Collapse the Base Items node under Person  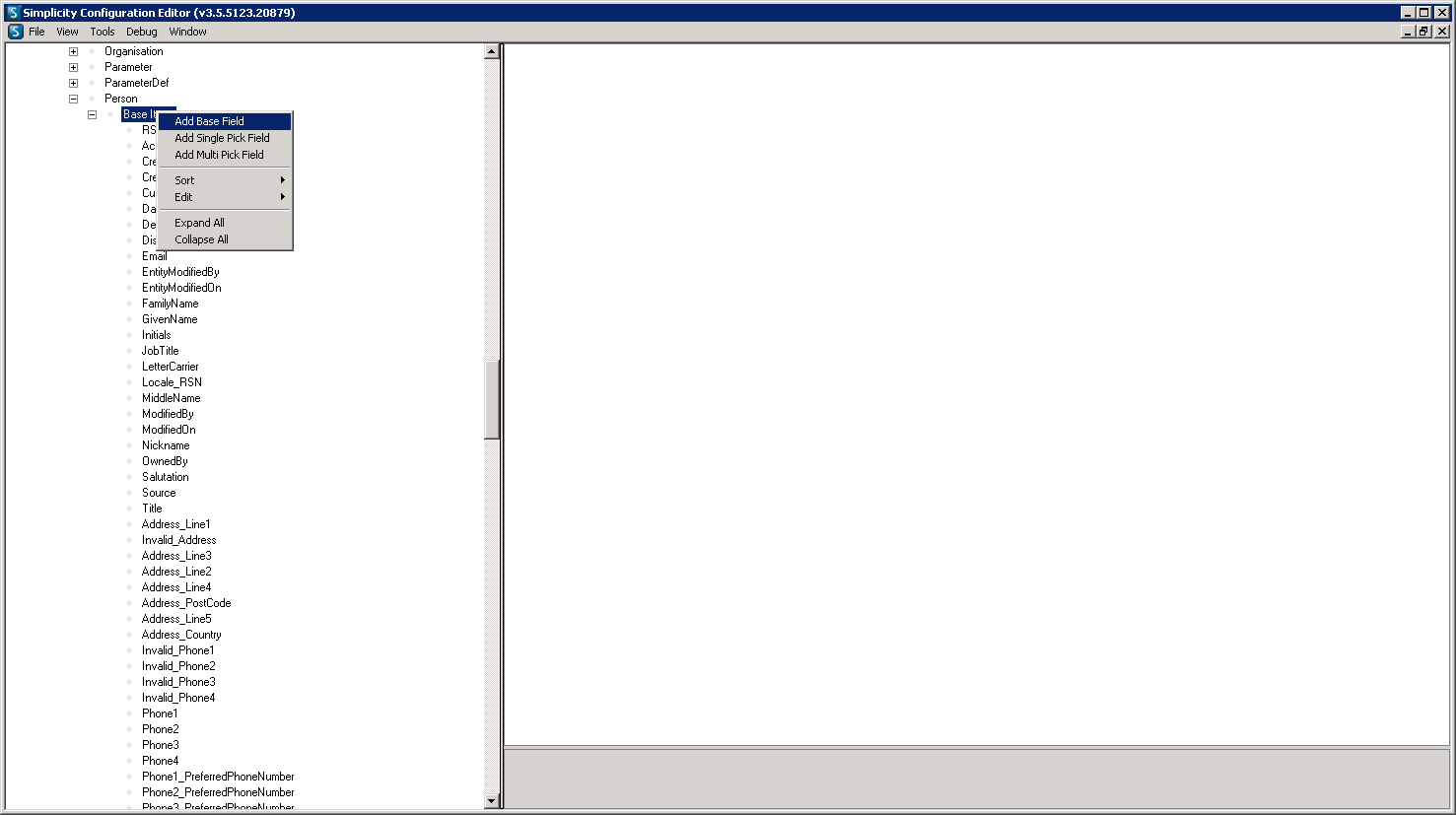(x=92, y=114)
